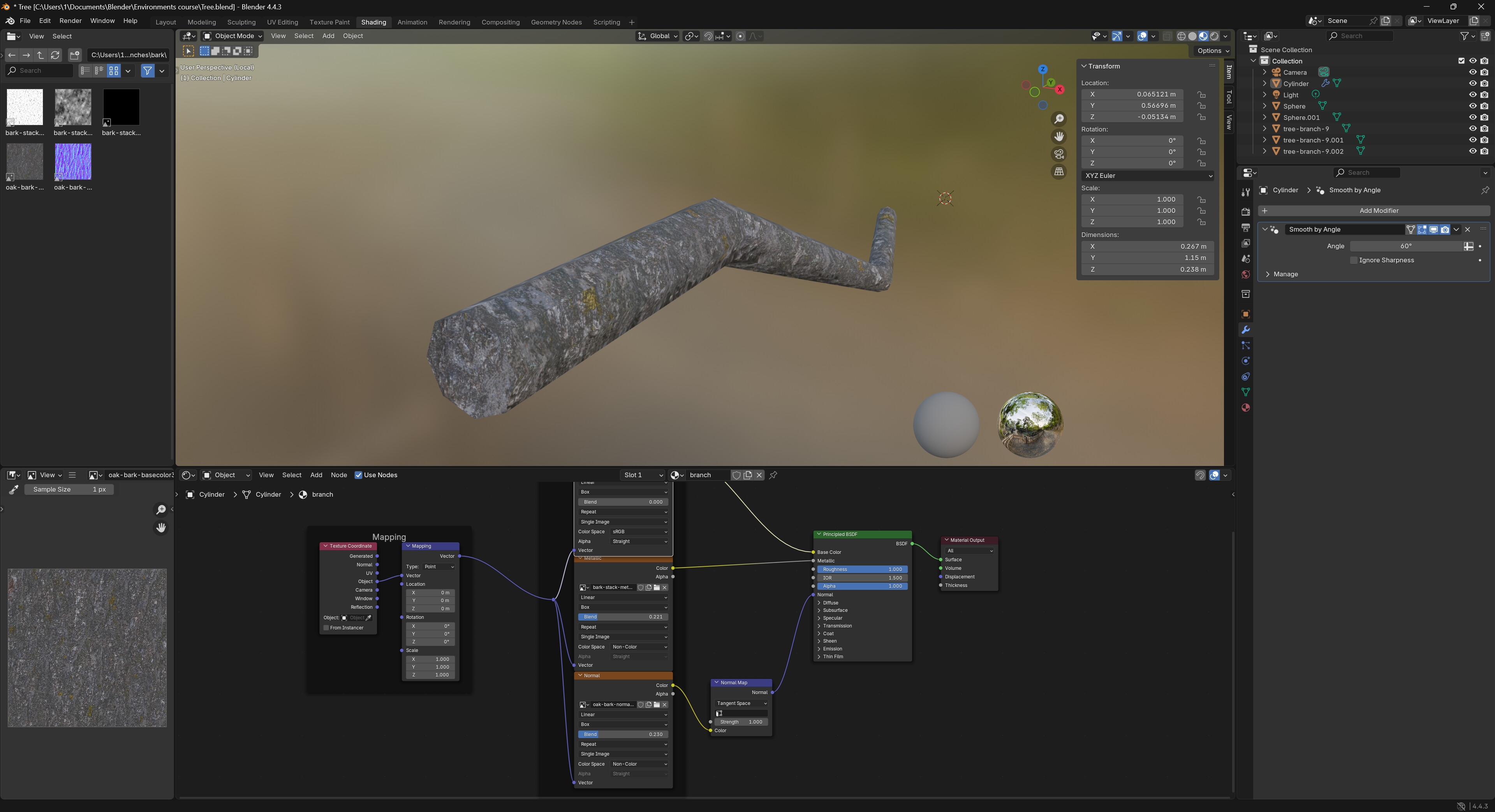
Task: Toggle the camera view icon in viewport sidebar
Action: pos(1058,154)
